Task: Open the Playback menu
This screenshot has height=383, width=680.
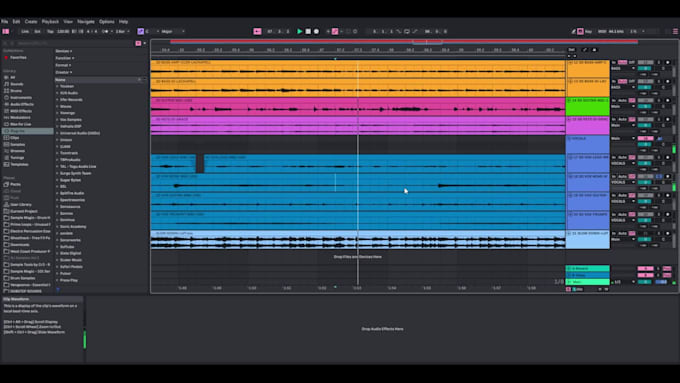Action: point(50,21)
